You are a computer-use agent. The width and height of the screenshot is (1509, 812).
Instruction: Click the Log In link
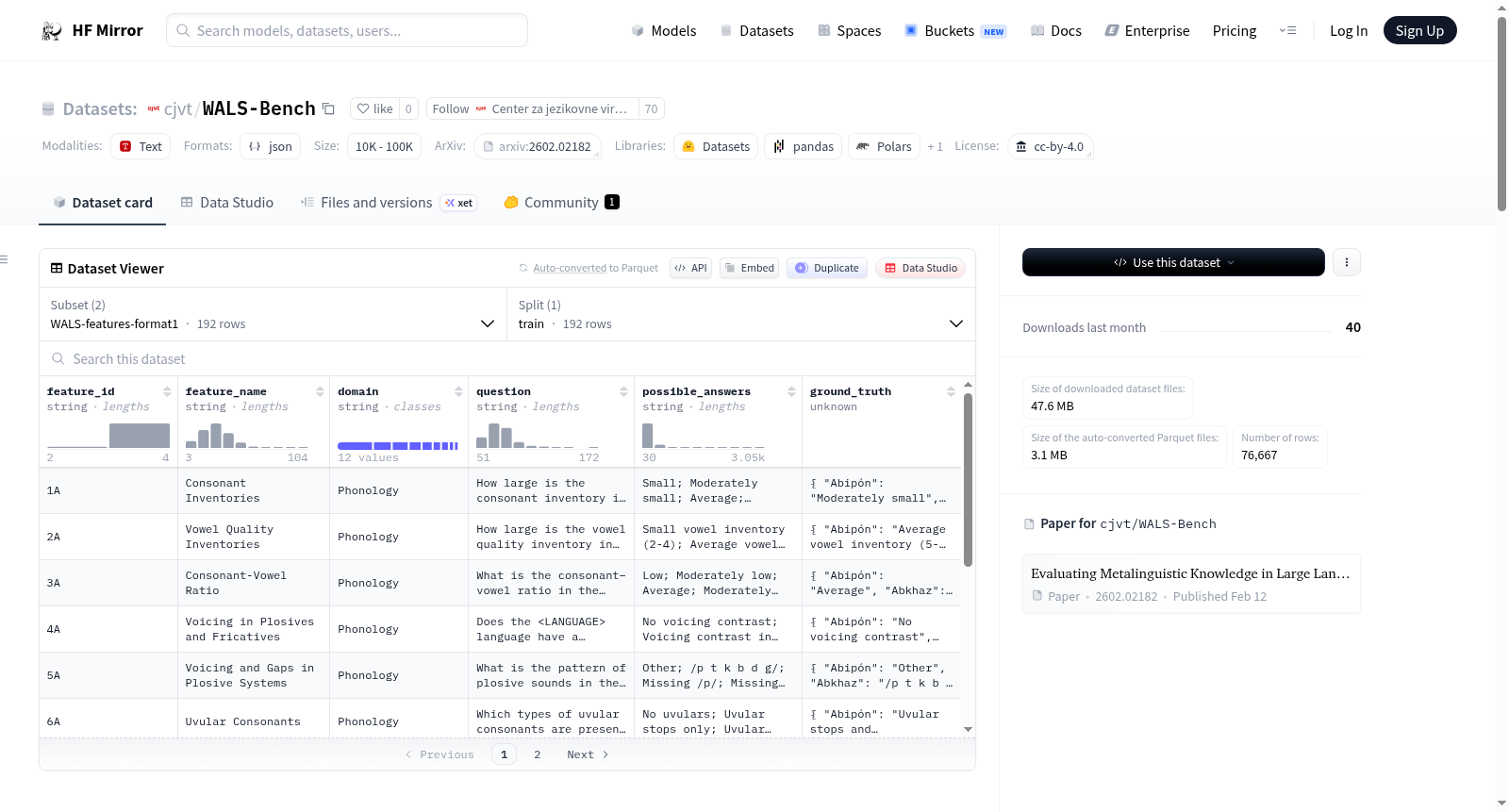(1349, 30)
